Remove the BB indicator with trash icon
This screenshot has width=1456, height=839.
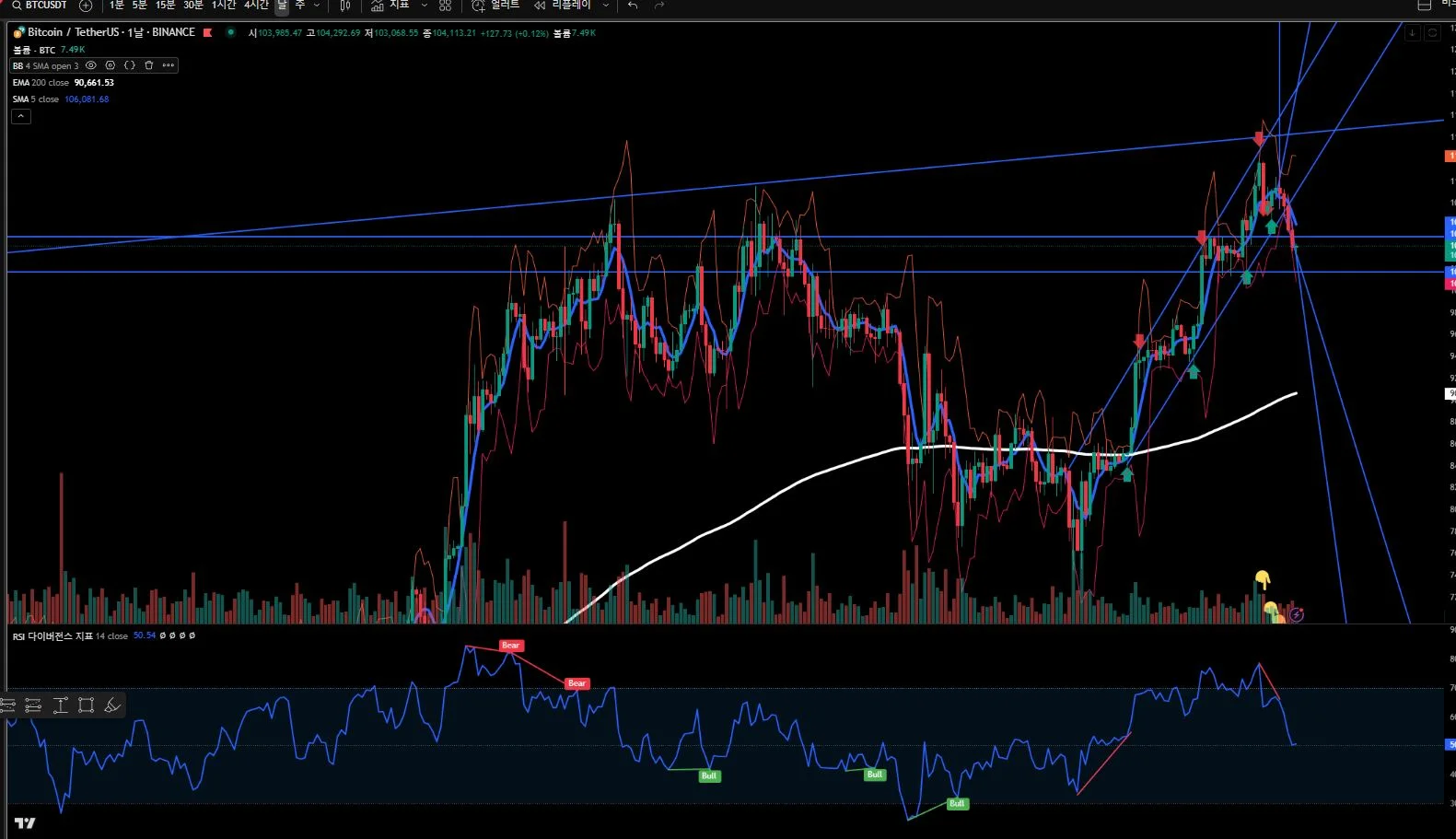[x=149, y=65]
